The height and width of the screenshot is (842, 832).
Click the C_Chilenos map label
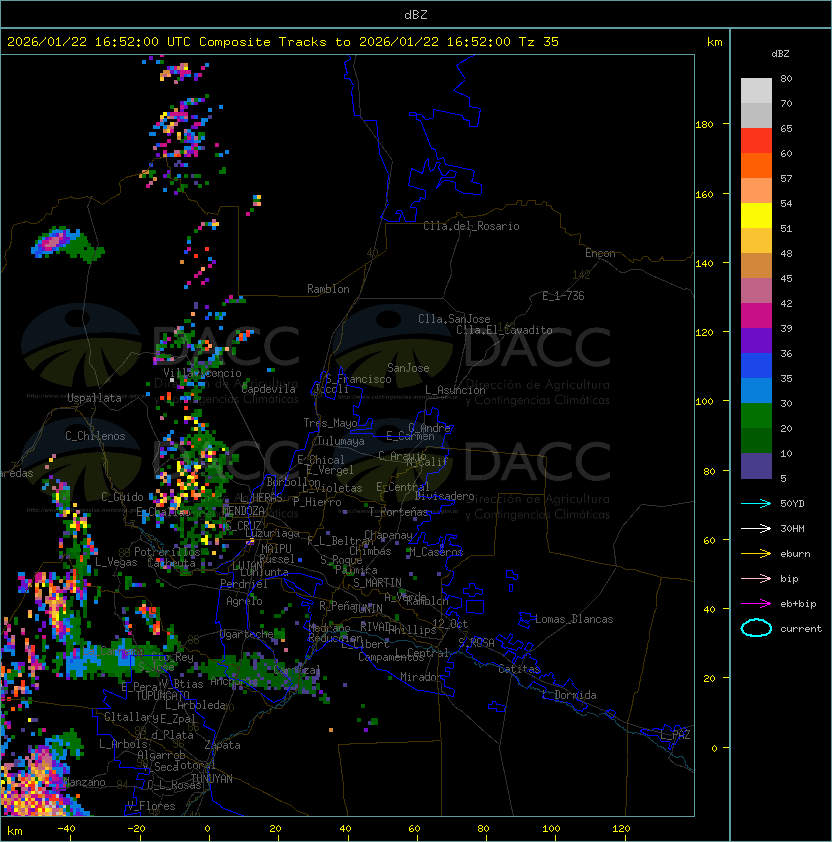pyautogui.click(x=95, y=436)
